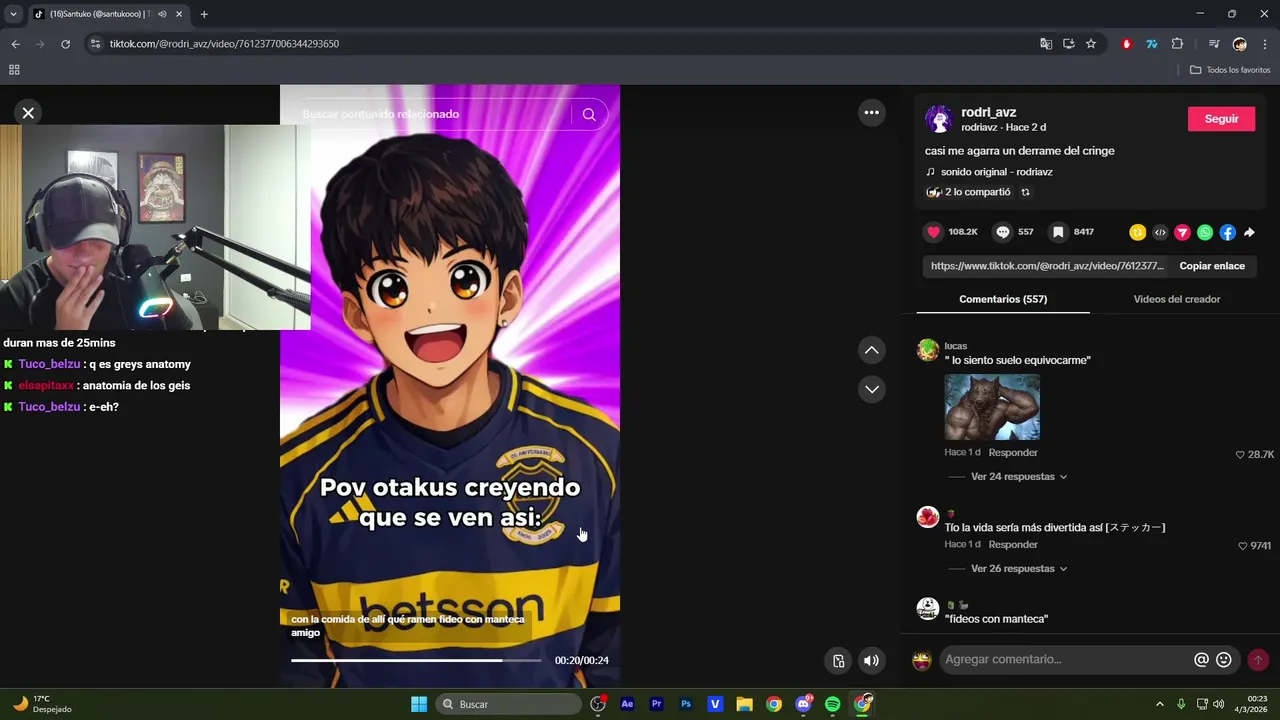Image resolution: width=1280 pixels, height=720 pixels.
Task: Repost the video with yellow repost icon
Action: pyautogui.click(x=1137, y=232)
